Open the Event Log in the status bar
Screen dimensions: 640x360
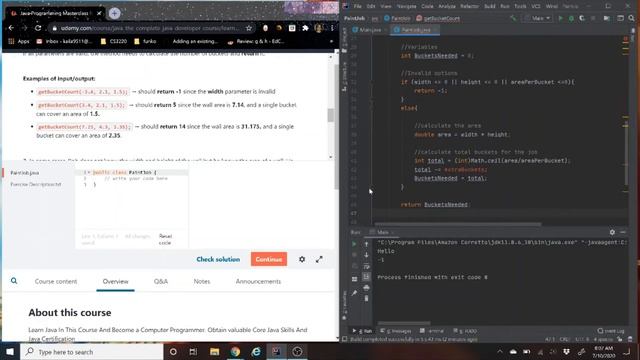611,331
